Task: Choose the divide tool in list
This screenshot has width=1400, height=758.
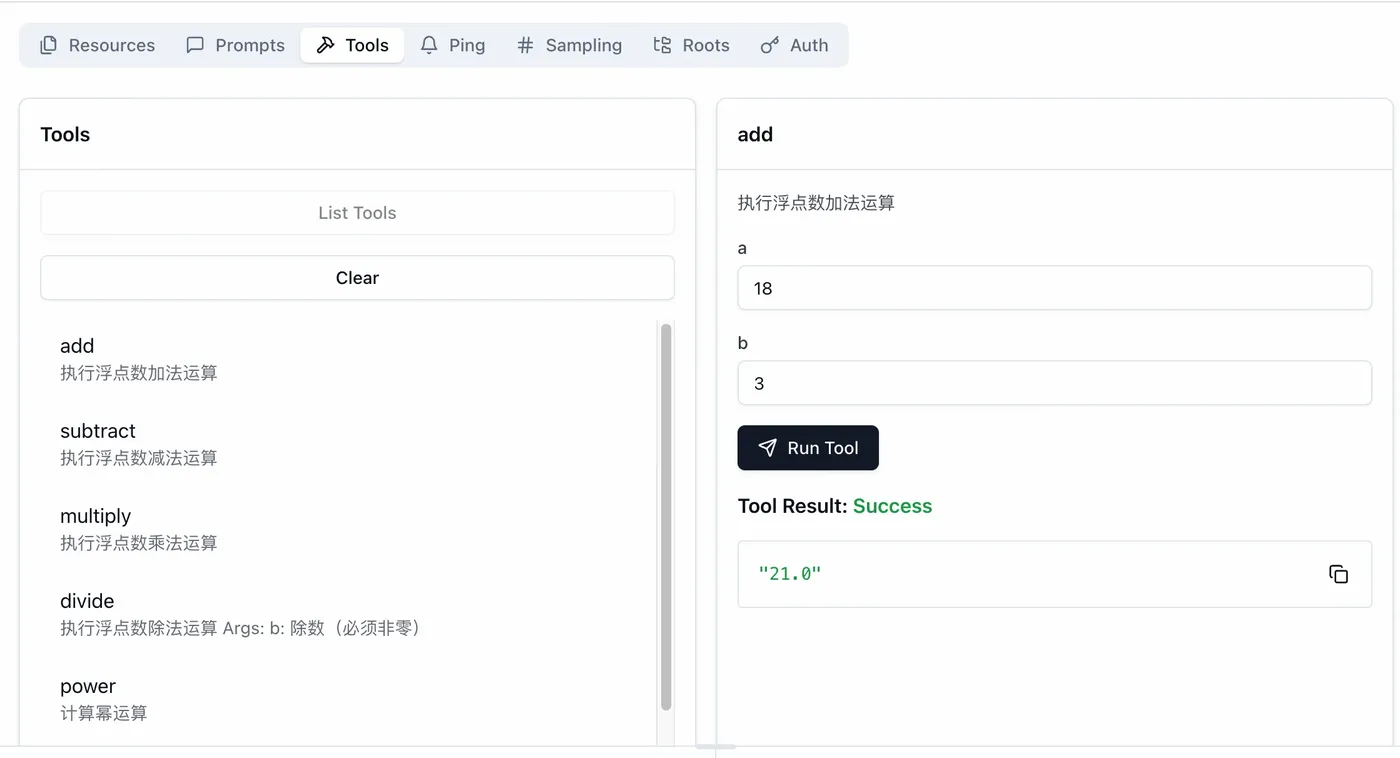Action: click(x=355, y=614)
